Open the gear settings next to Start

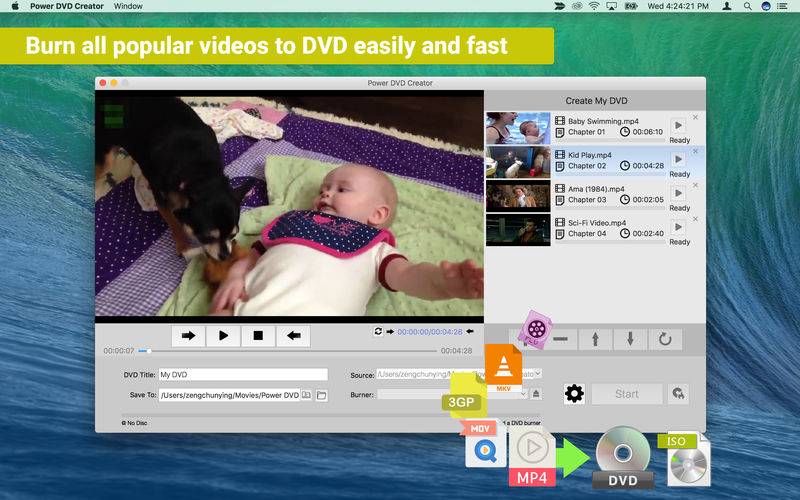coord(574,394)
